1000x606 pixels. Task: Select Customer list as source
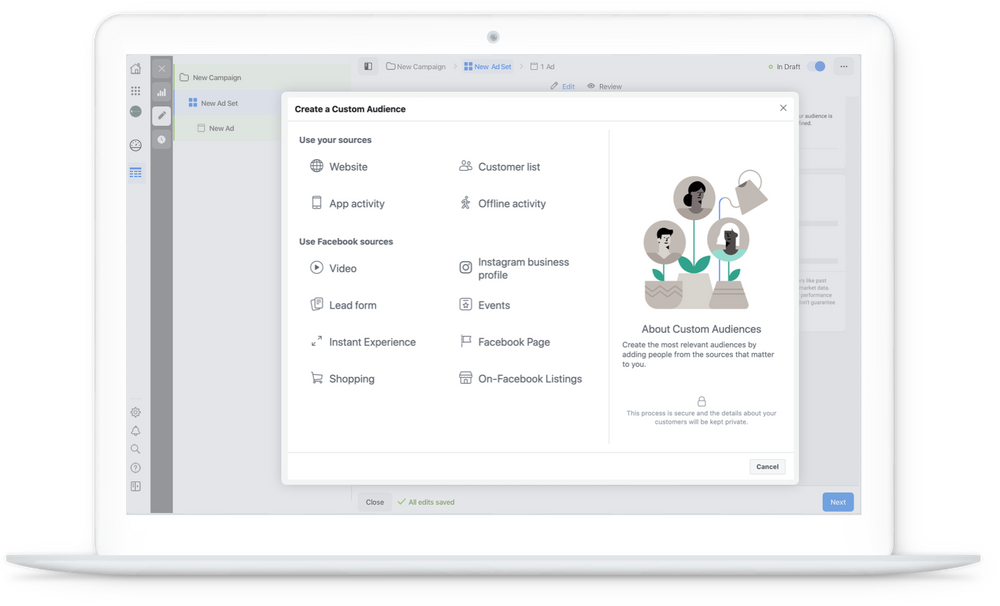point(499,166)
